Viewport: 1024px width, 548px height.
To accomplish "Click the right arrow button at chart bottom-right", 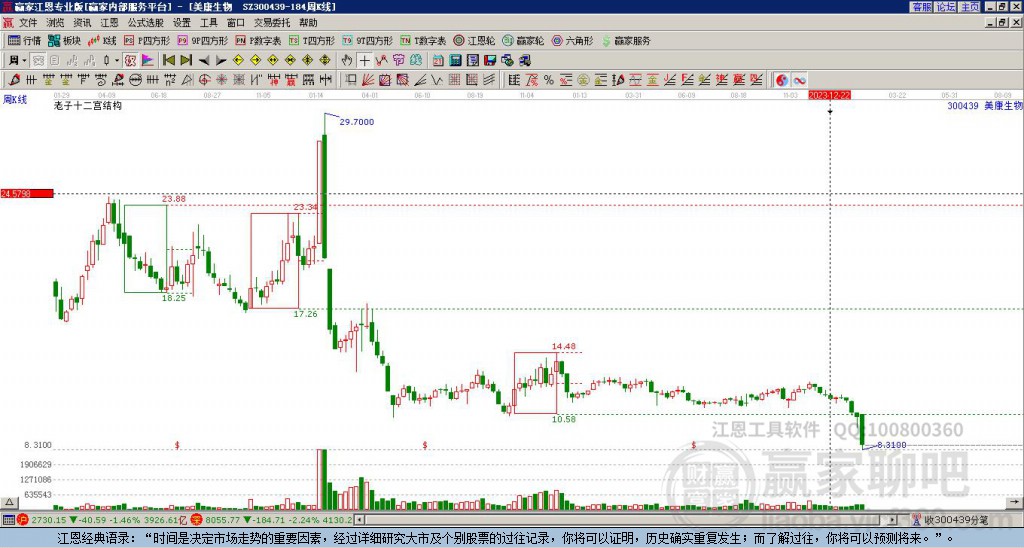I will tap(1014, 502).
